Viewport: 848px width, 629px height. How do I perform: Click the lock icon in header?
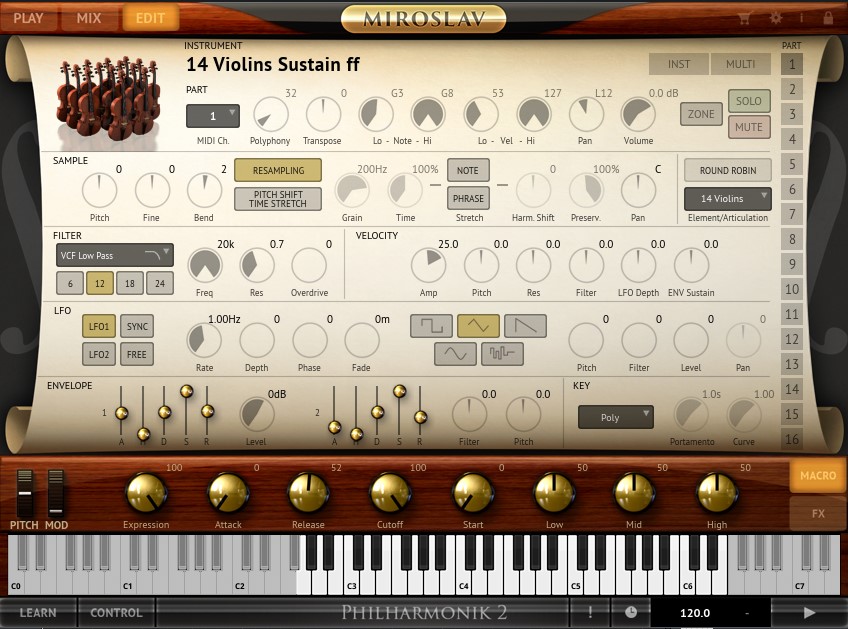(x=828, y=18)
